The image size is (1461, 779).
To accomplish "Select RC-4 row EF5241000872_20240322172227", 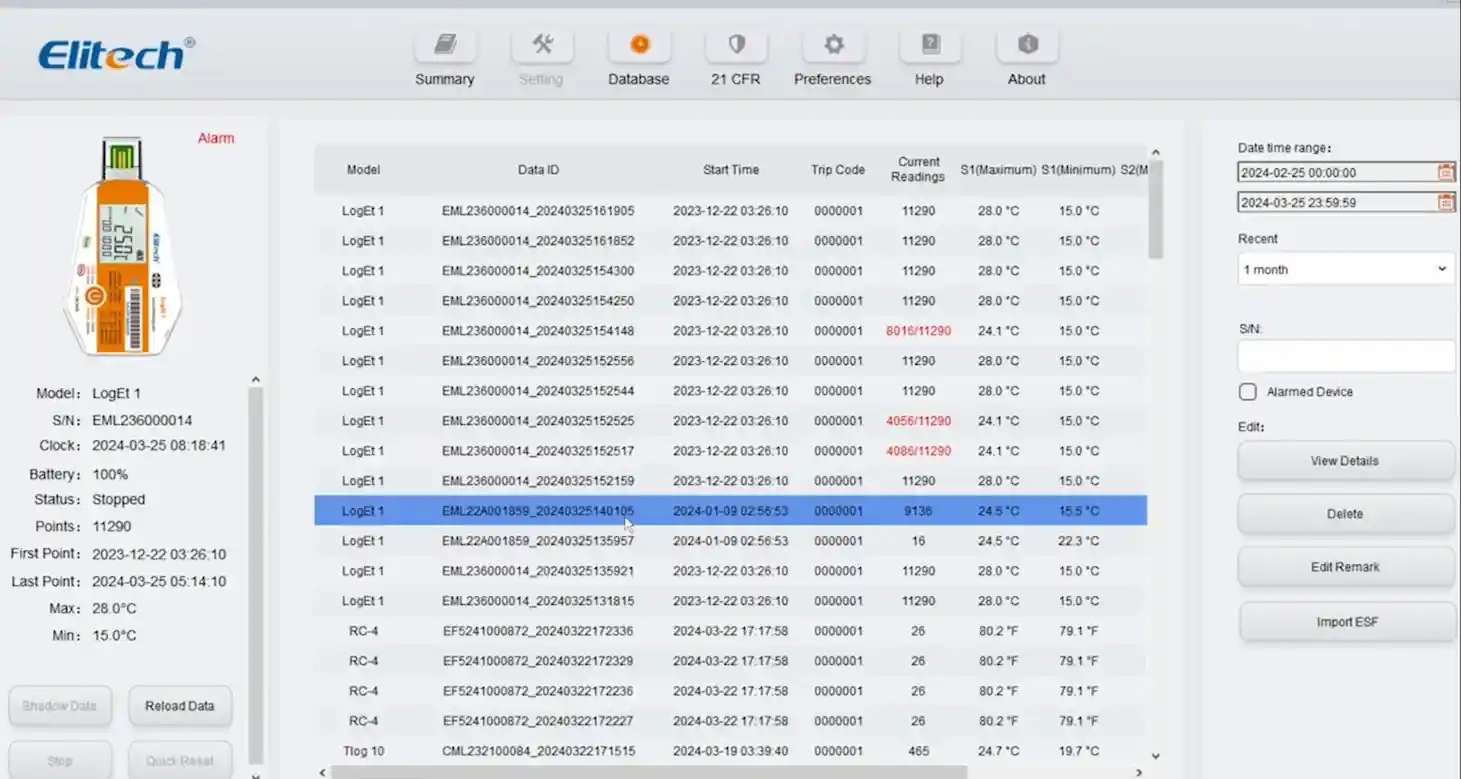I will tap(731, 721).
